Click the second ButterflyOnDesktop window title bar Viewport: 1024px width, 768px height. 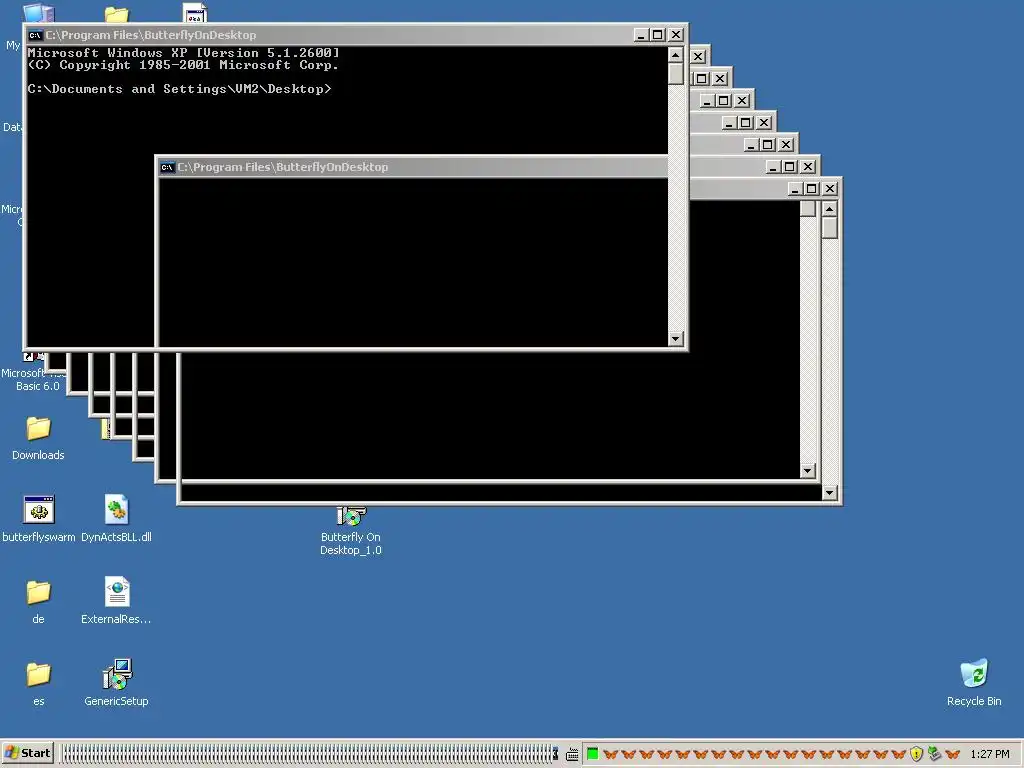413,167
